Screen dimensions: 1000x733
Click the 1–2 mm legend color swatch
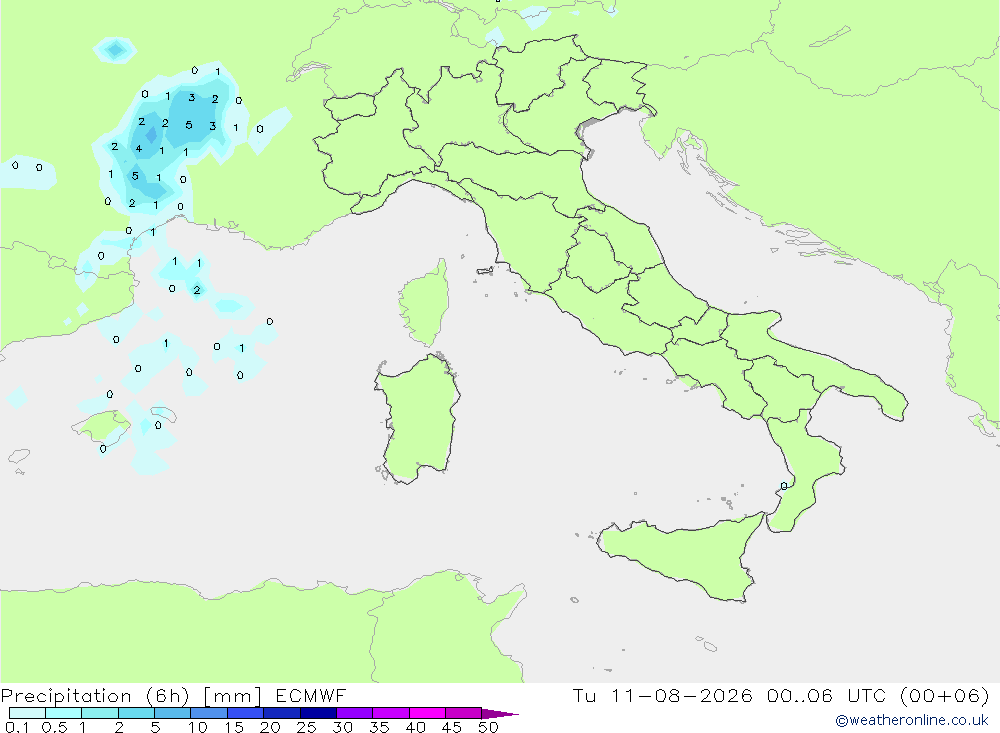99,713
